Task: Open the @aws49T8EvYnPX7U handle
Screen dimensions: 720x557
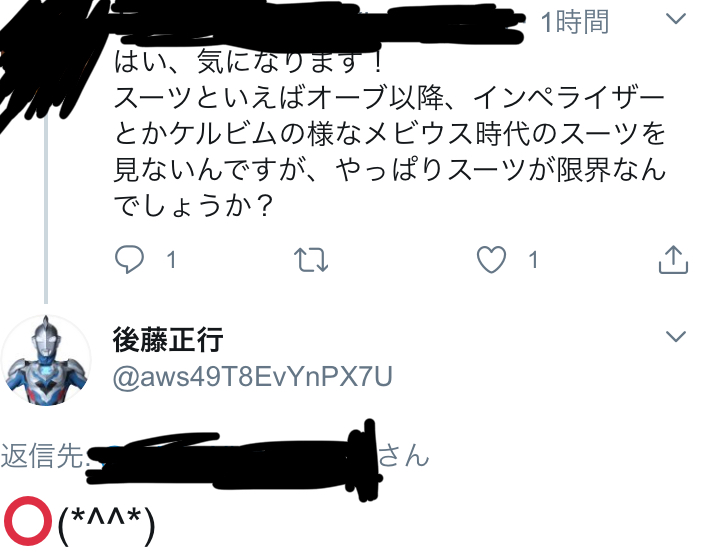Action: (253, 377)
